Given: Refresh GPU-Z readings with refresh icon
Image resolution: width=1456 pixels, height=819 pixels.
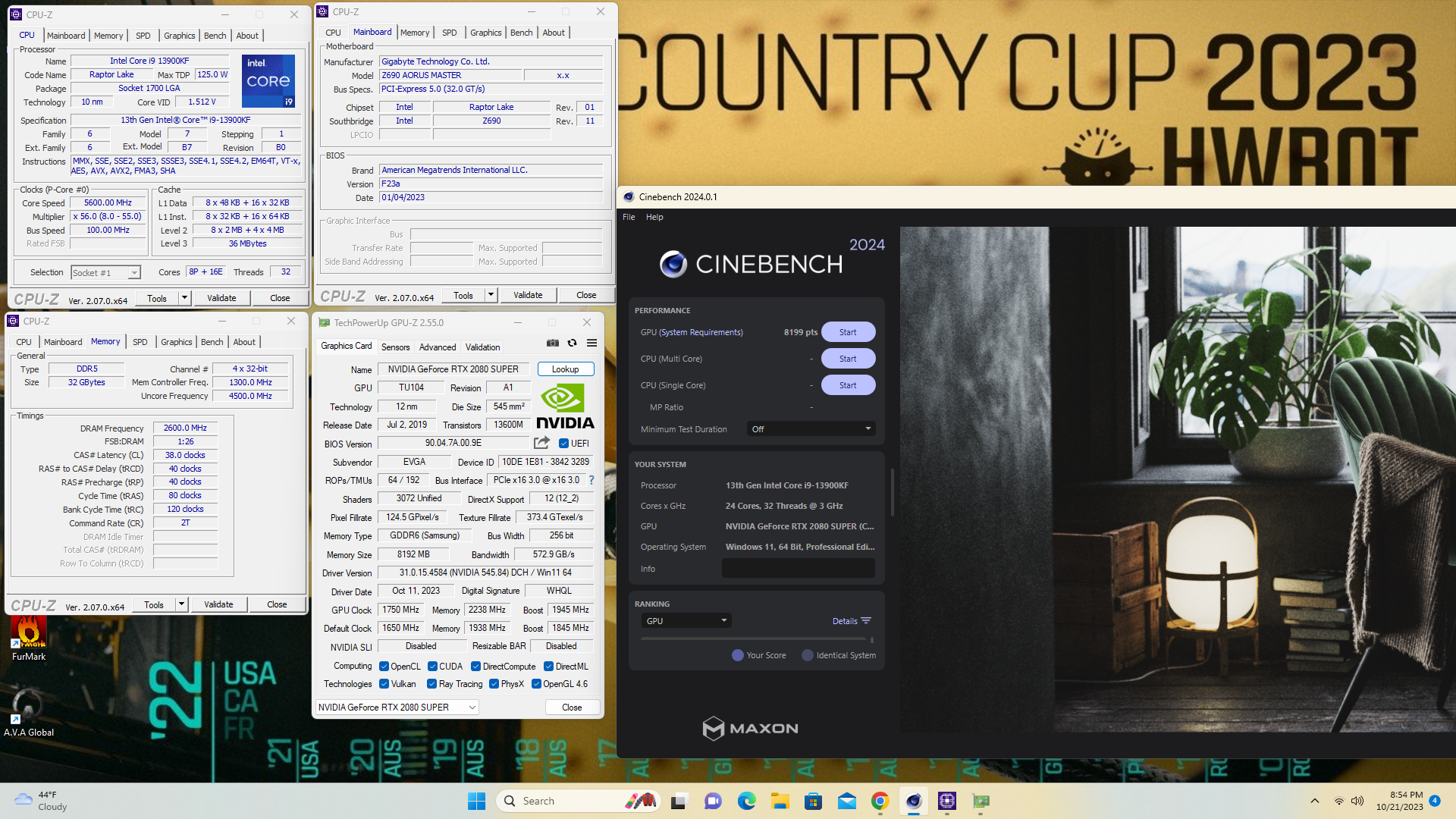Looking at the screenshot, I should coord(573,344).
